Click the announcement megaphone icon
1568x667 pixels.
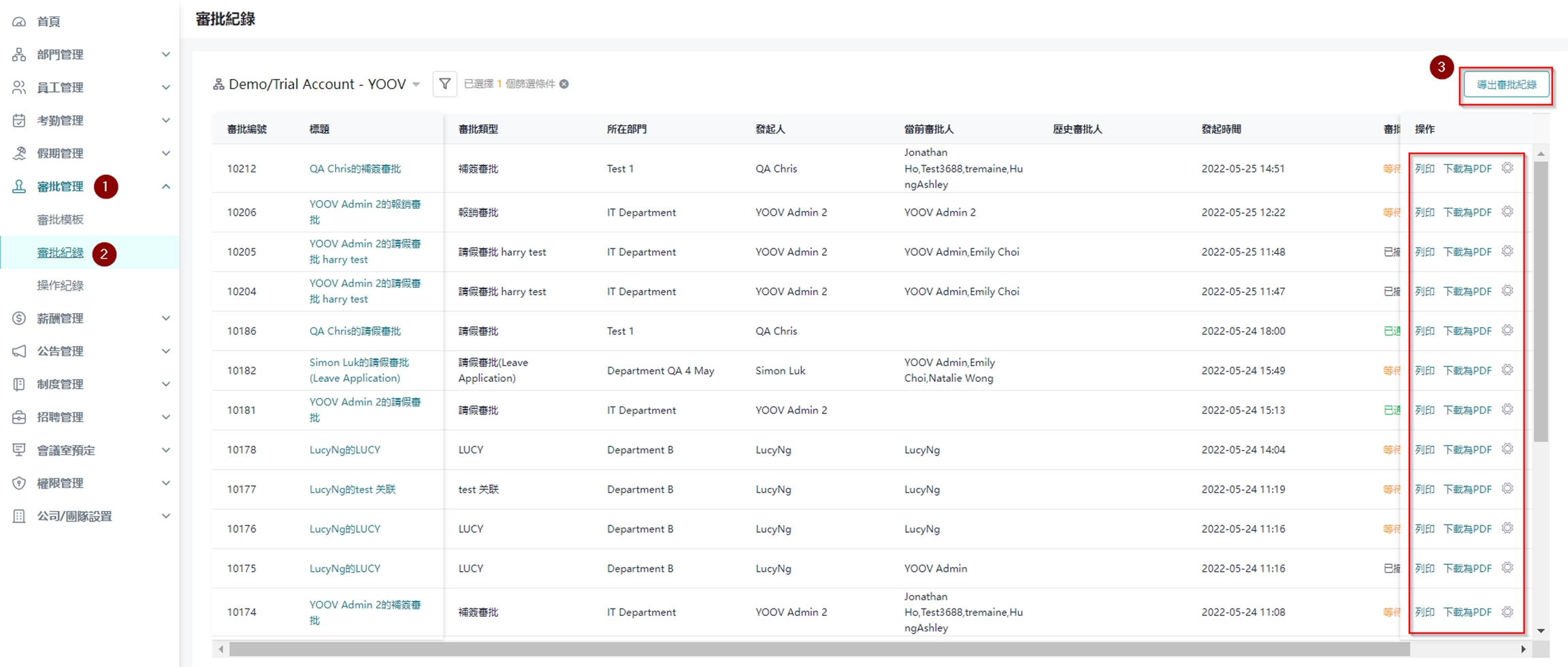19,351
